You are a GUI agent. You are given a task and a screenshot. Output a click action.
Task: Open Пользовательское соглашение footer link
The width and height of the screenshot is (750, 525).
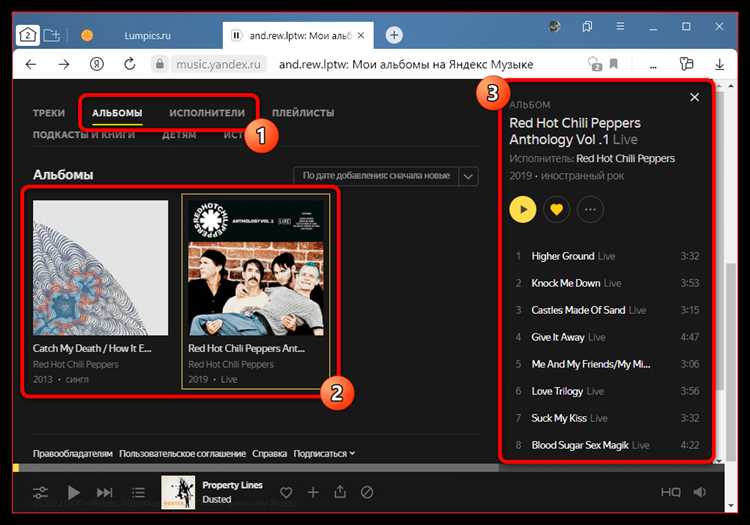click(x=182, y=453)
